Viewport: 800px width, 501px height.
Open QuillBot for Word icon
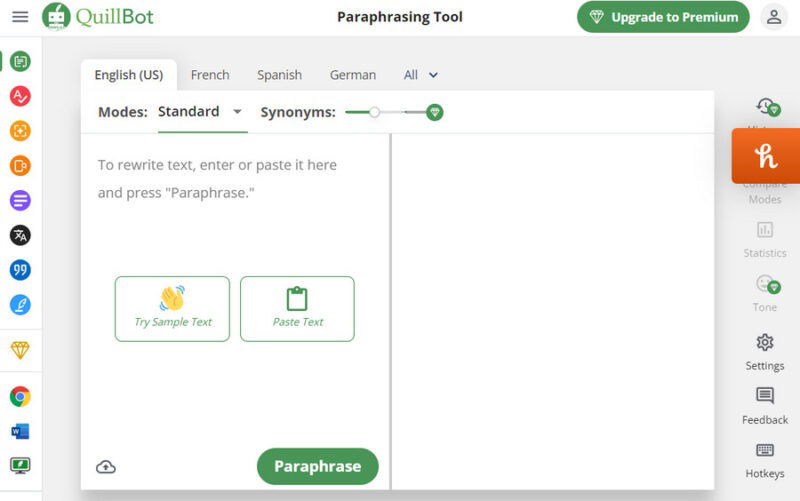click(20, 431)
